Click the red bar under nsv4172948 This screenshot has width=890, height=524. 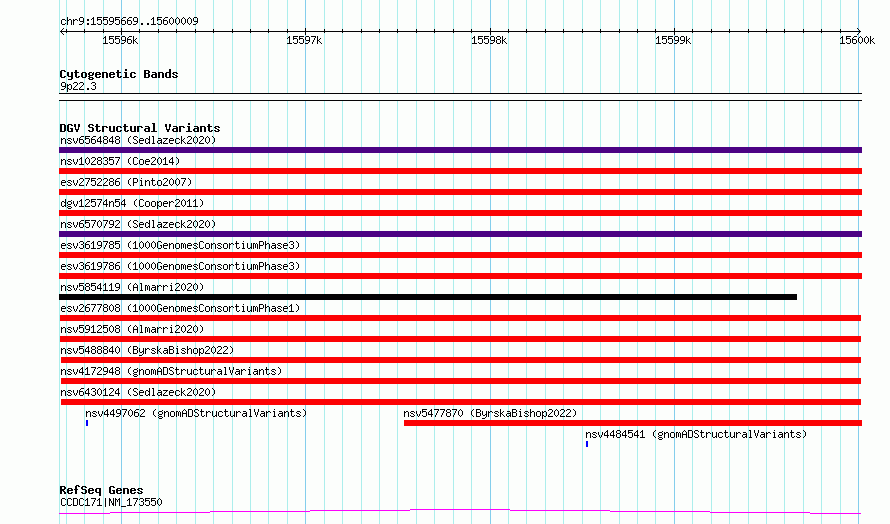point(461,381)
